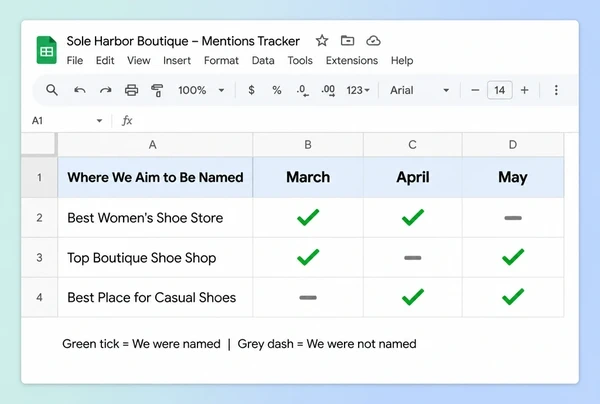This screenshot has height=404, width=600.
Task: Redo the last action
Action: pos(105,90)
